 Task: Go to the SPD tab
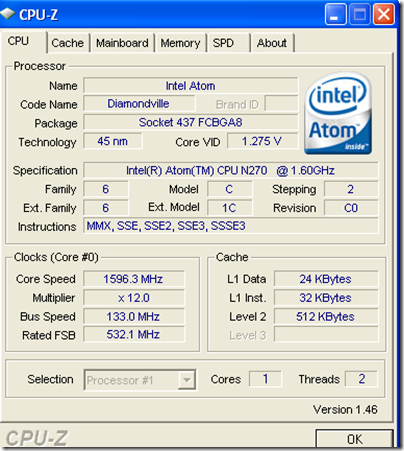[x=228, y=43]
